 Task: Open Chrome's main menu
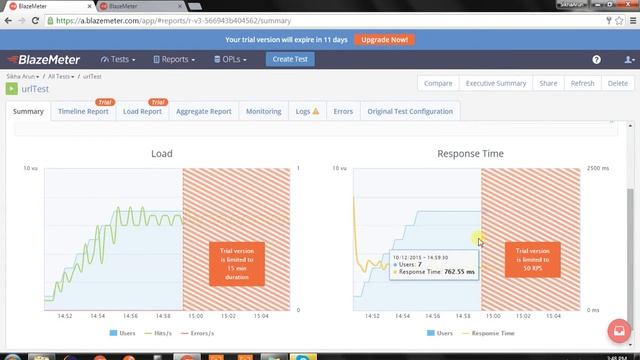633,20
